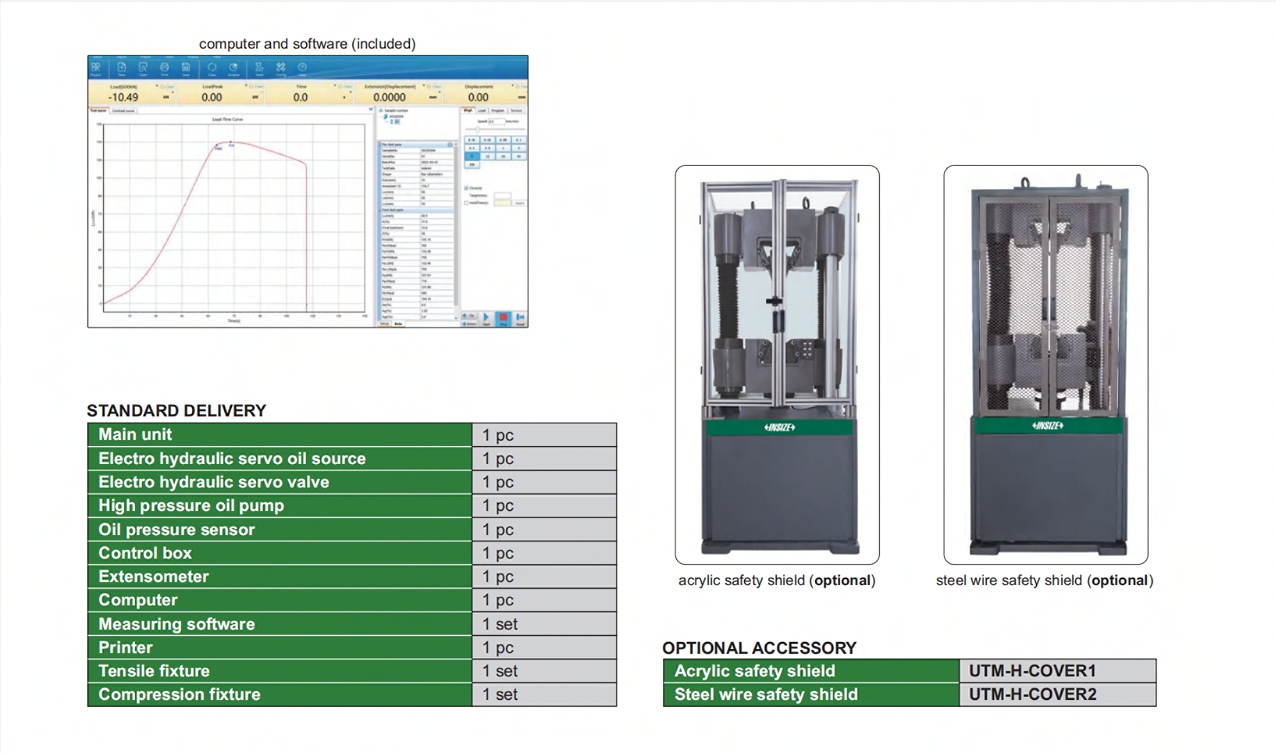This screenshot has width=1276, height=753.
Task: Open the dropdown arrow above the curve chart
Action: click(x=371, y=110)
